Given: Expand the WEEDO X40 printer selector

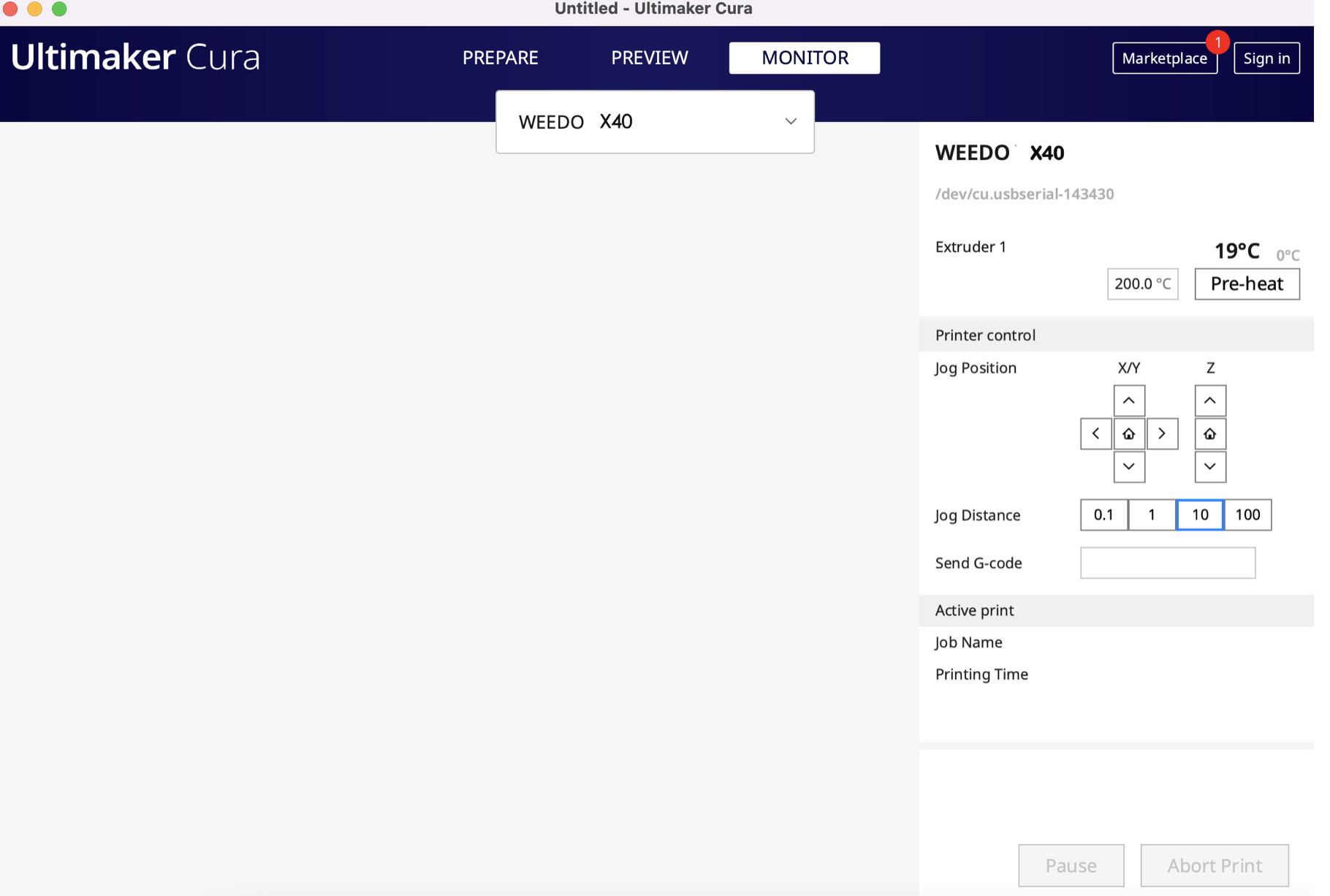Looking at the screenshot, I should (x=655, y=121).
